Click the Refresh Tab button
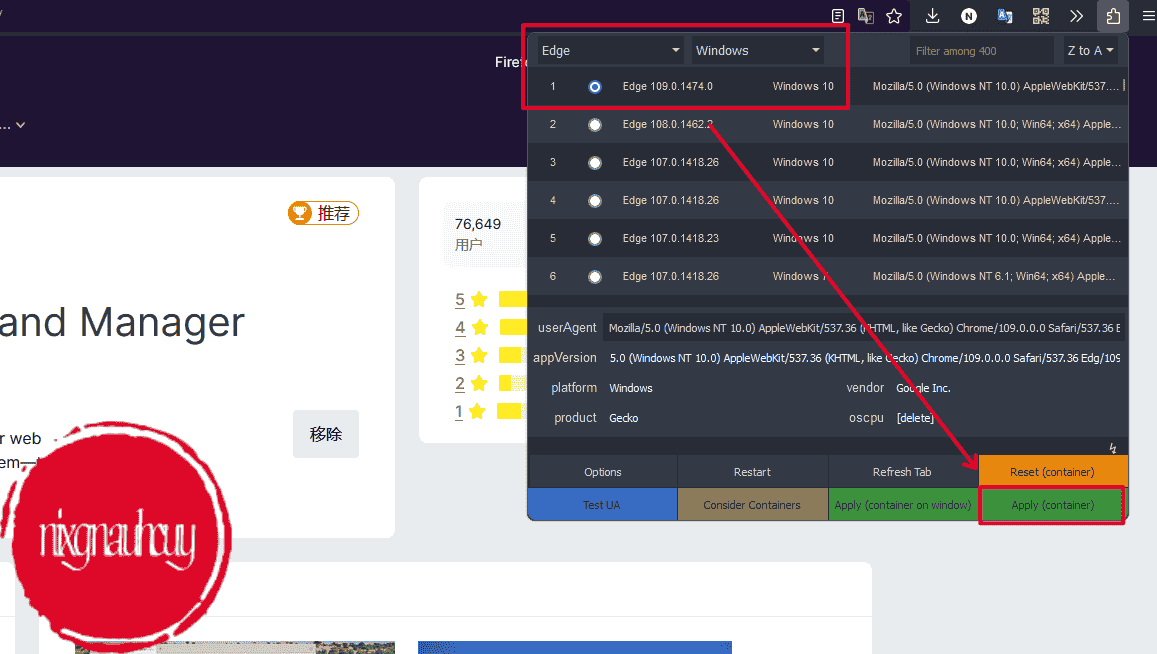This screenshot has width=1157, height=654. (902, 472)
